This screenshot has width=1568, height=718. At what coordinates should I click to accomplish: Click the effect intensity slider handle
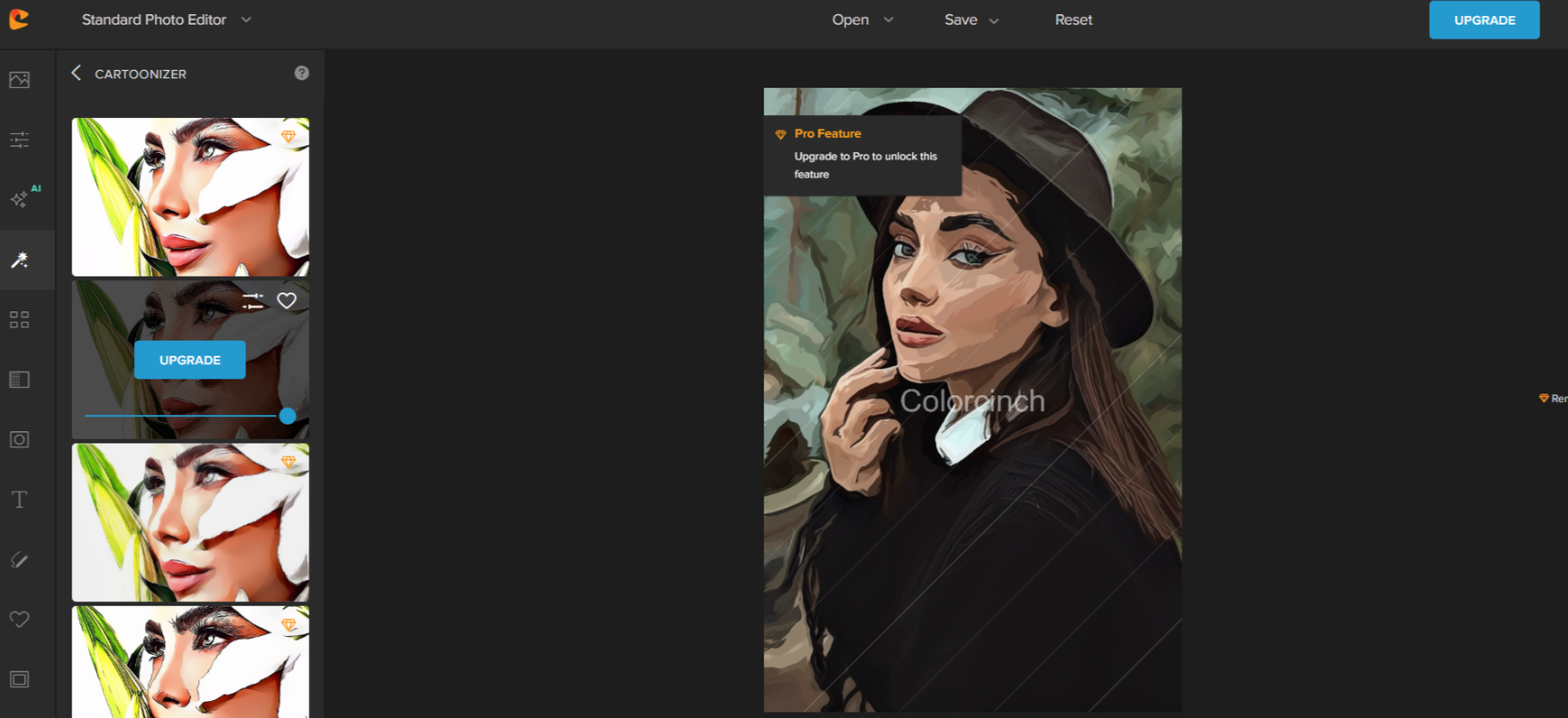coord(288,416)
